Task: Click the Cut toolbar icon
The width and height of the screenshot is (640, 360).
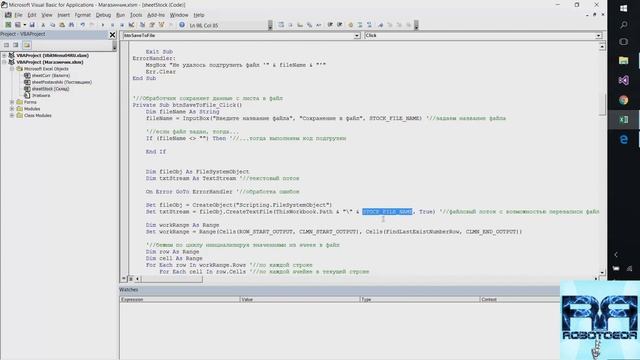Action: pos(43,25)
